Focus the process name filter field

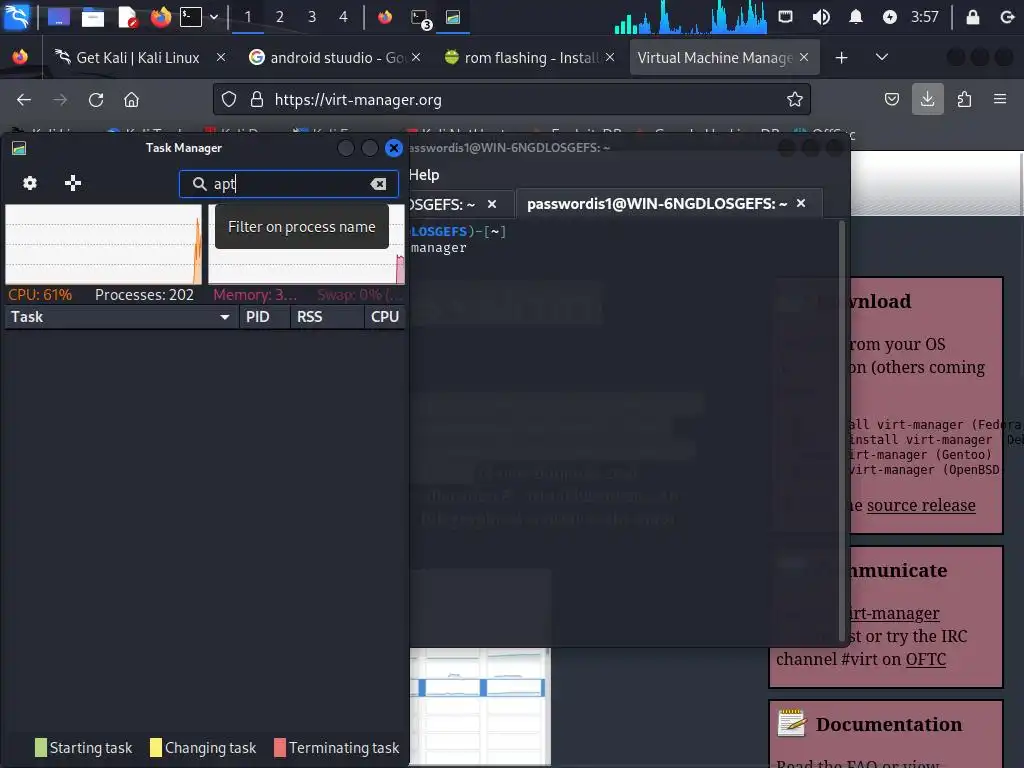[289, 184]
